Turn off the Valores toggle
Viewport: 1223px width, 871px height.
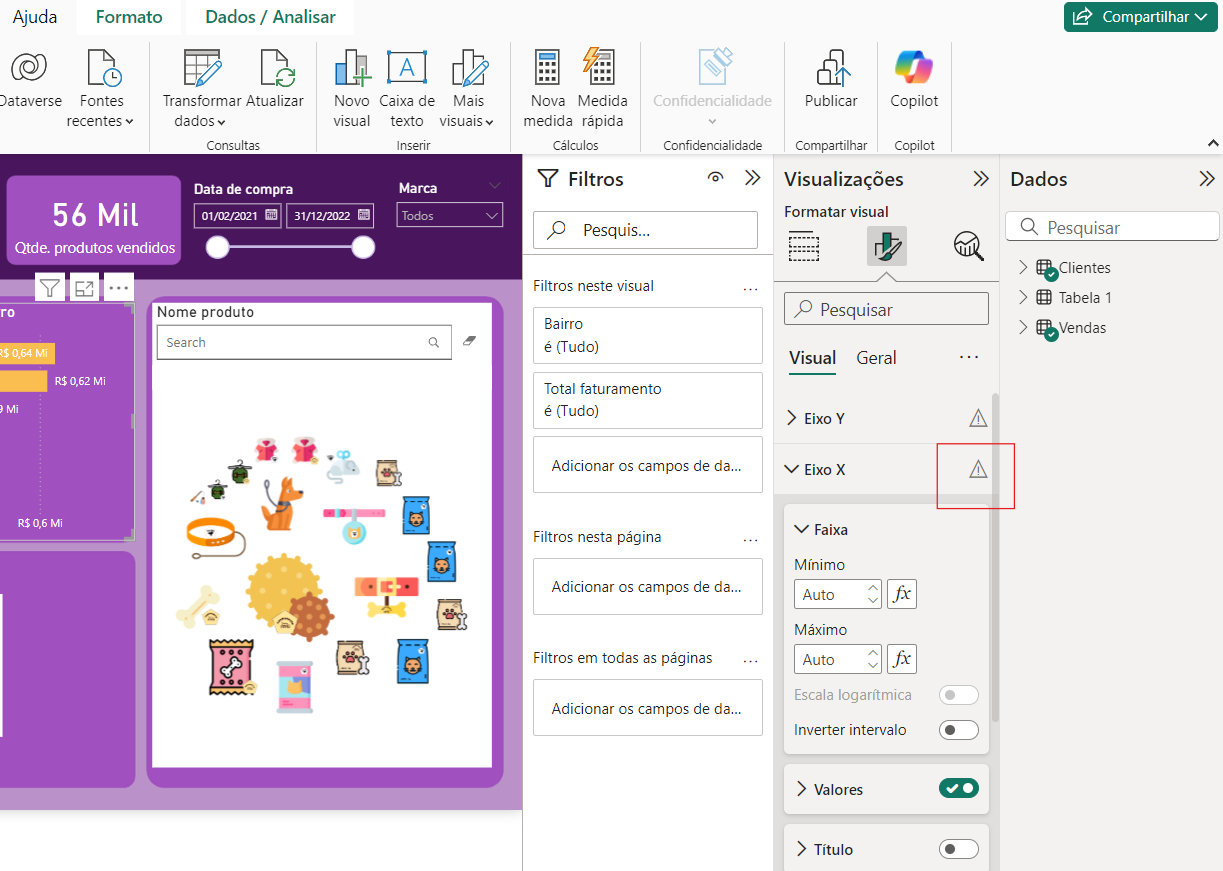[x=958, y=789]
